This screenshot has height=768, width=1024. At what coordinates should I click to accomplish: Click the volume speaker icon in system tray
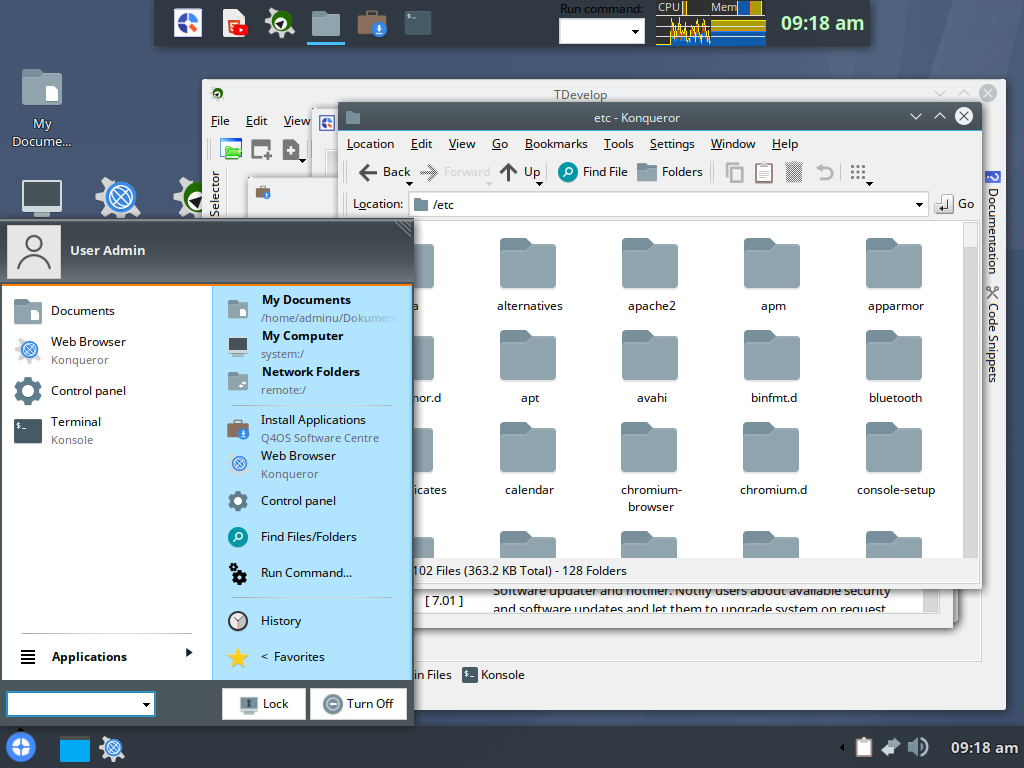point(917,747)
